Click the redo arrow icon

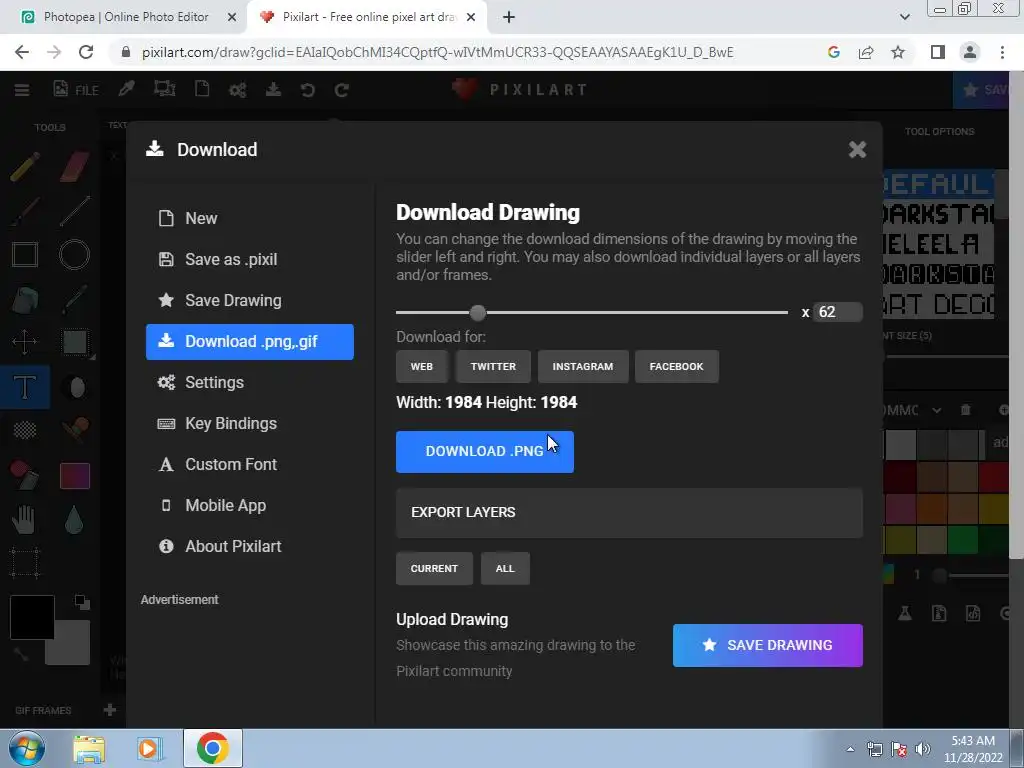342,89
